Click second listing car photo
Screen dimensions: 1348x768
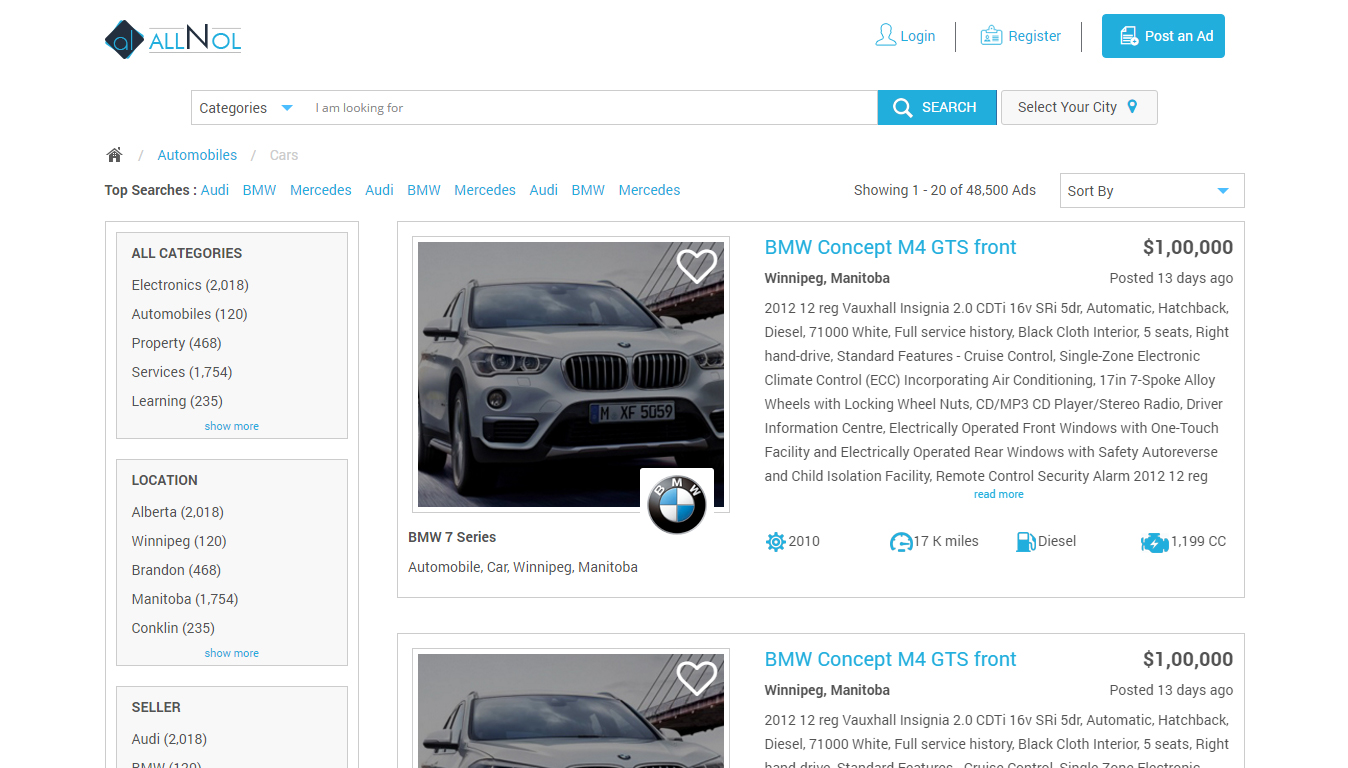coord(571,711)
